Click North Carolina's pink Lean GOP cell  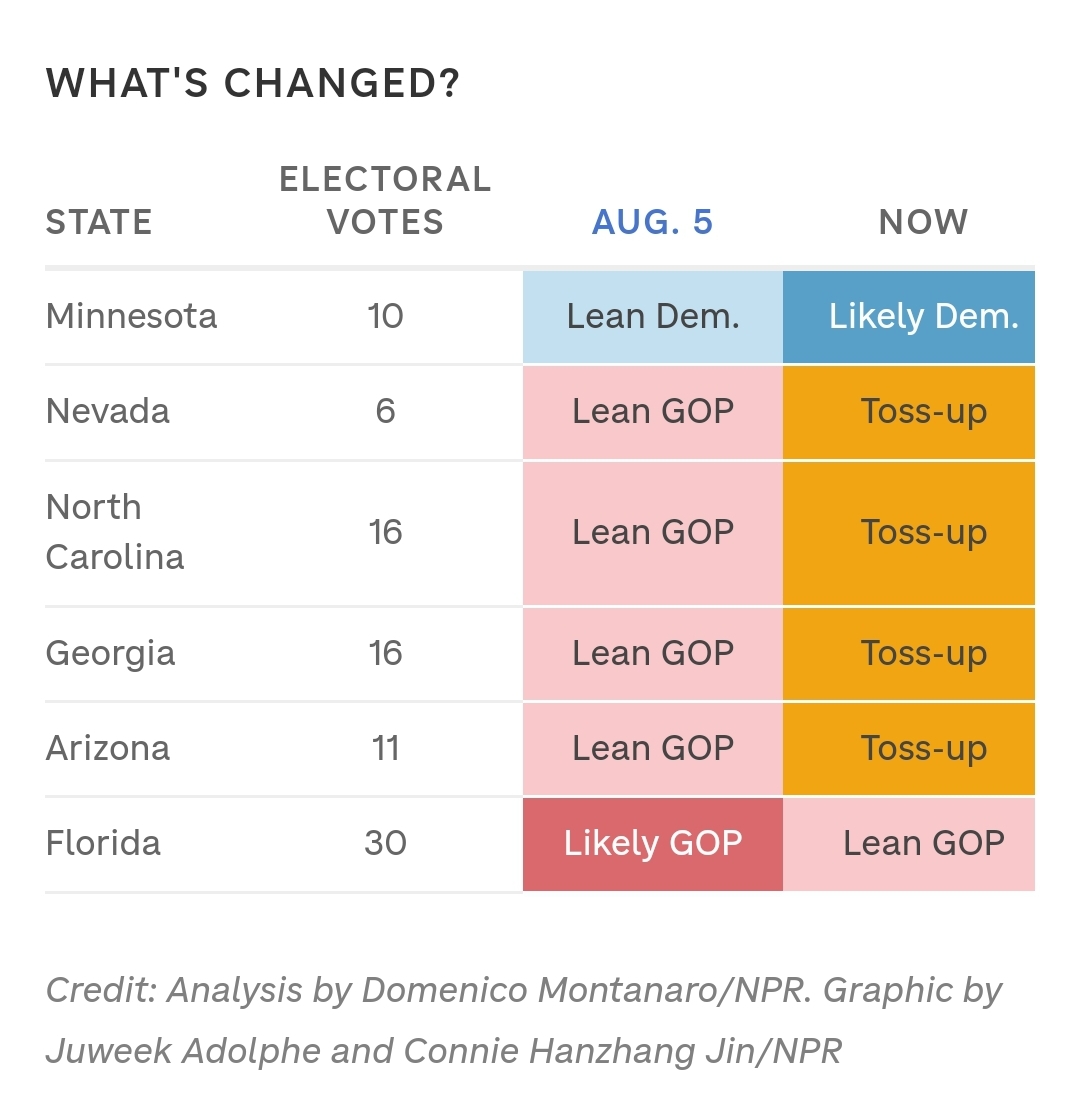(652, 532)
